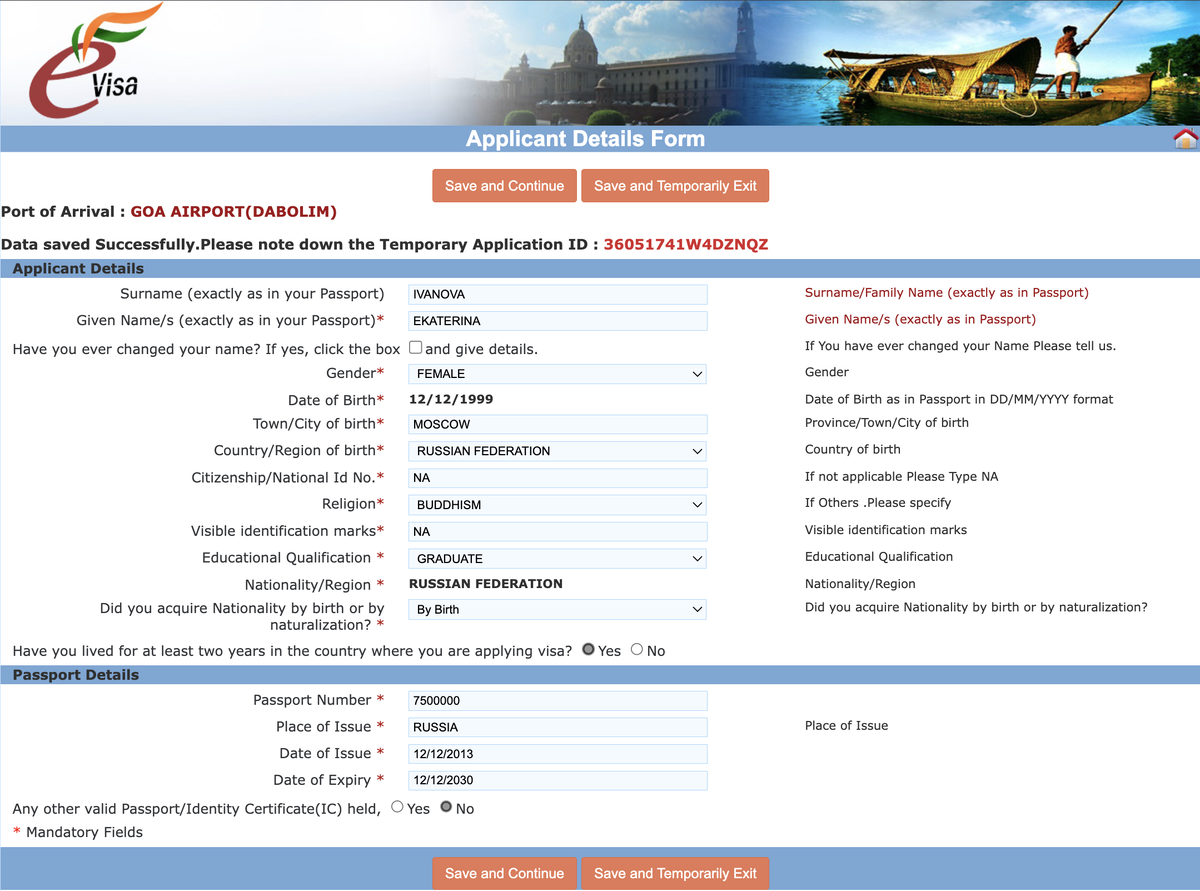Click the home icon at top right

[x=1186, y=139]
